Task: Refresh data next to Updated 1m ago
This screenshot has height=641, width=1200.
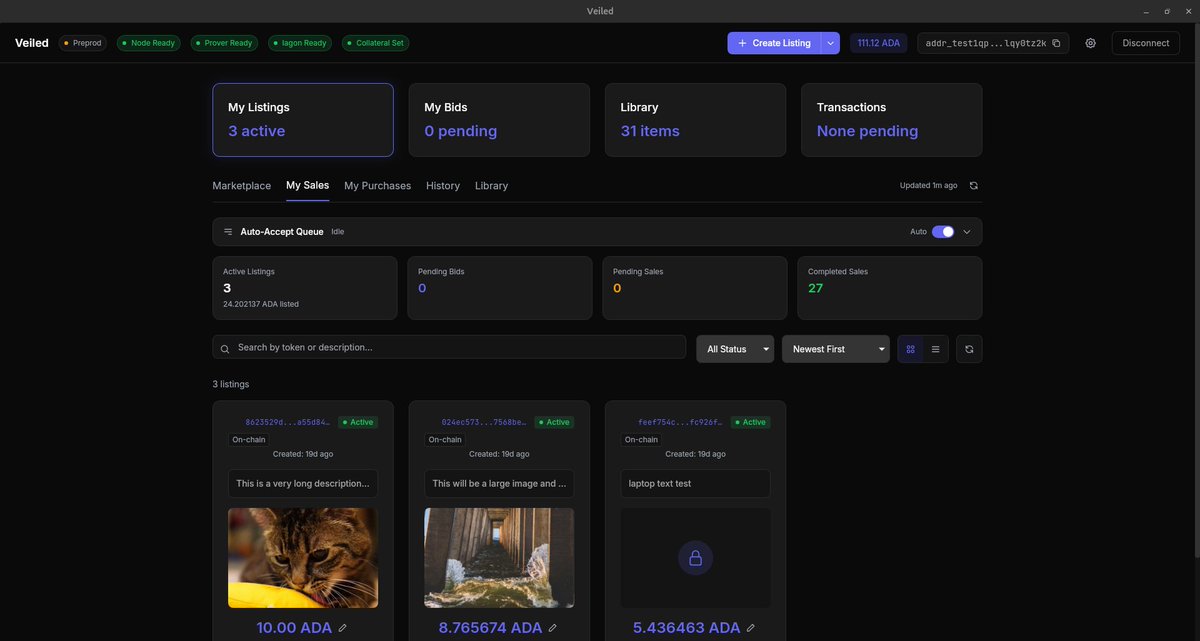Action: [x=973, y=186]
